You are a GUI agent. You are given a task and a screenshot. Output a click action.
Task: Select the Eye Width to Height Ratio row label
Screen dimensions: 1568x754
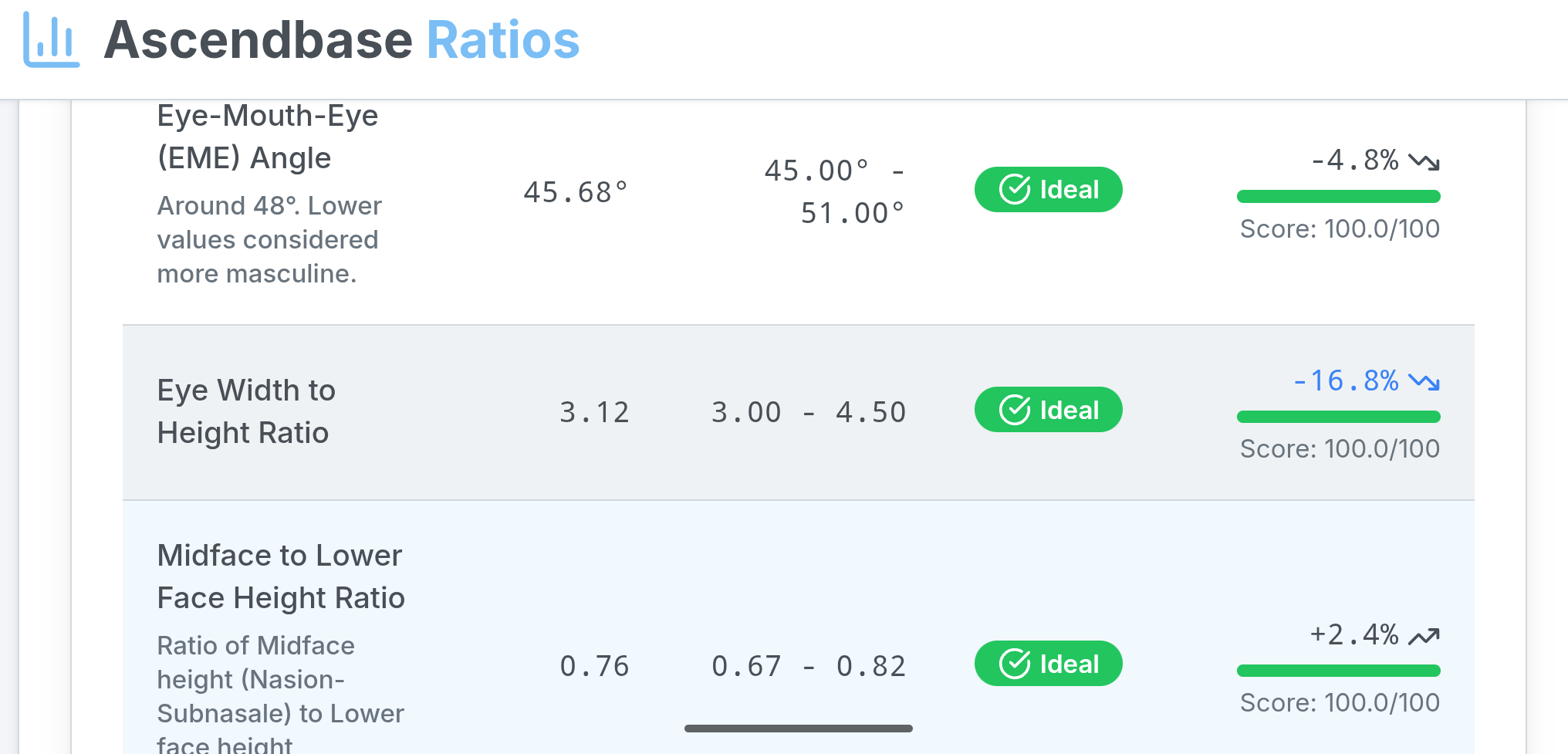[246, 411]
